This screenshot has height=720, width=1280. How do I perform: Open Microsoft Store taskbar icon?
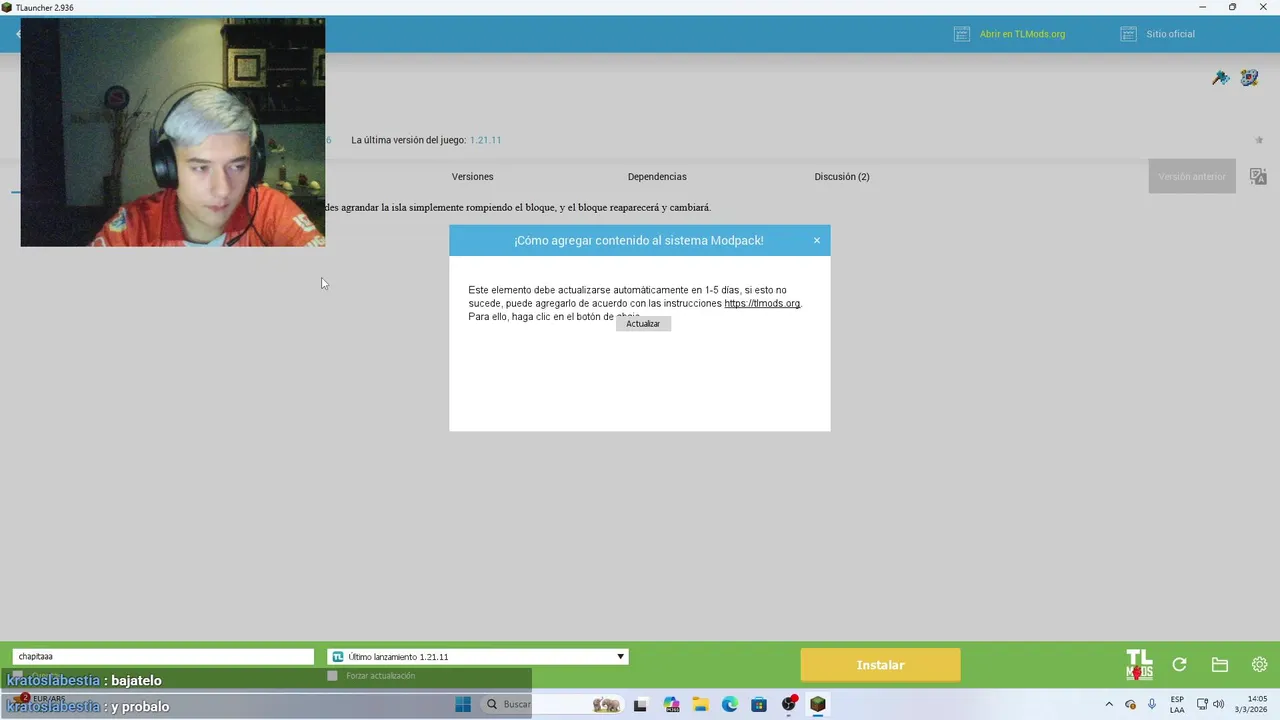pyautogui.click(x=759, y=704)
